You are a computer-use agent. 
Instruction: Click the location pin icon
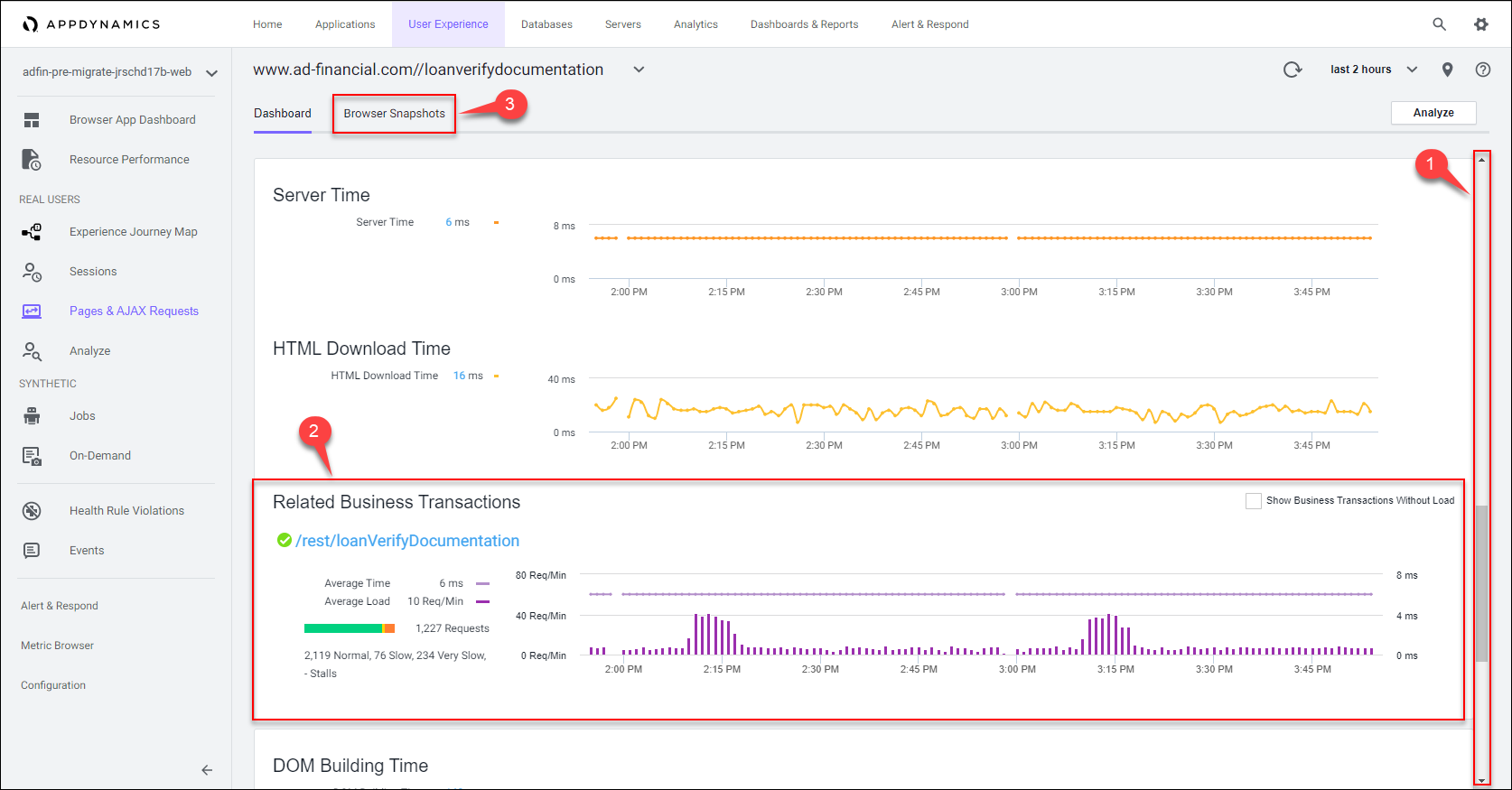(1447, 70)
